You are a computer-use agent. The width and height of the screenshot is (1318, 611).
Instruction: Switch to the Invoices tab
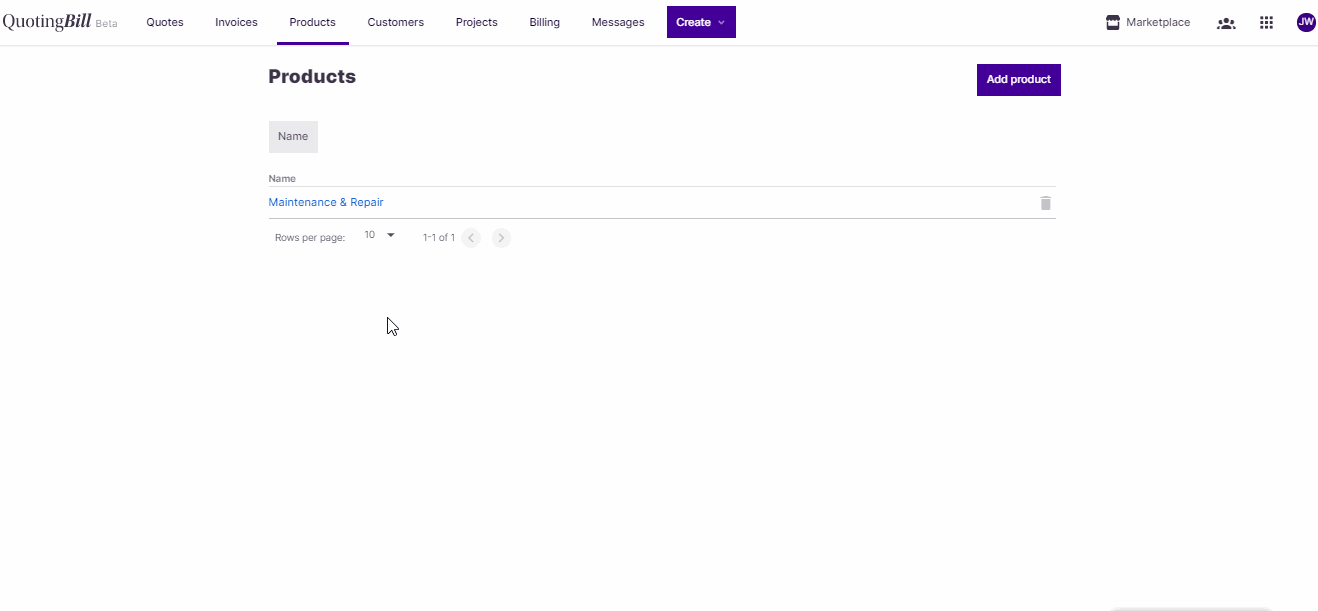[236, 22]
